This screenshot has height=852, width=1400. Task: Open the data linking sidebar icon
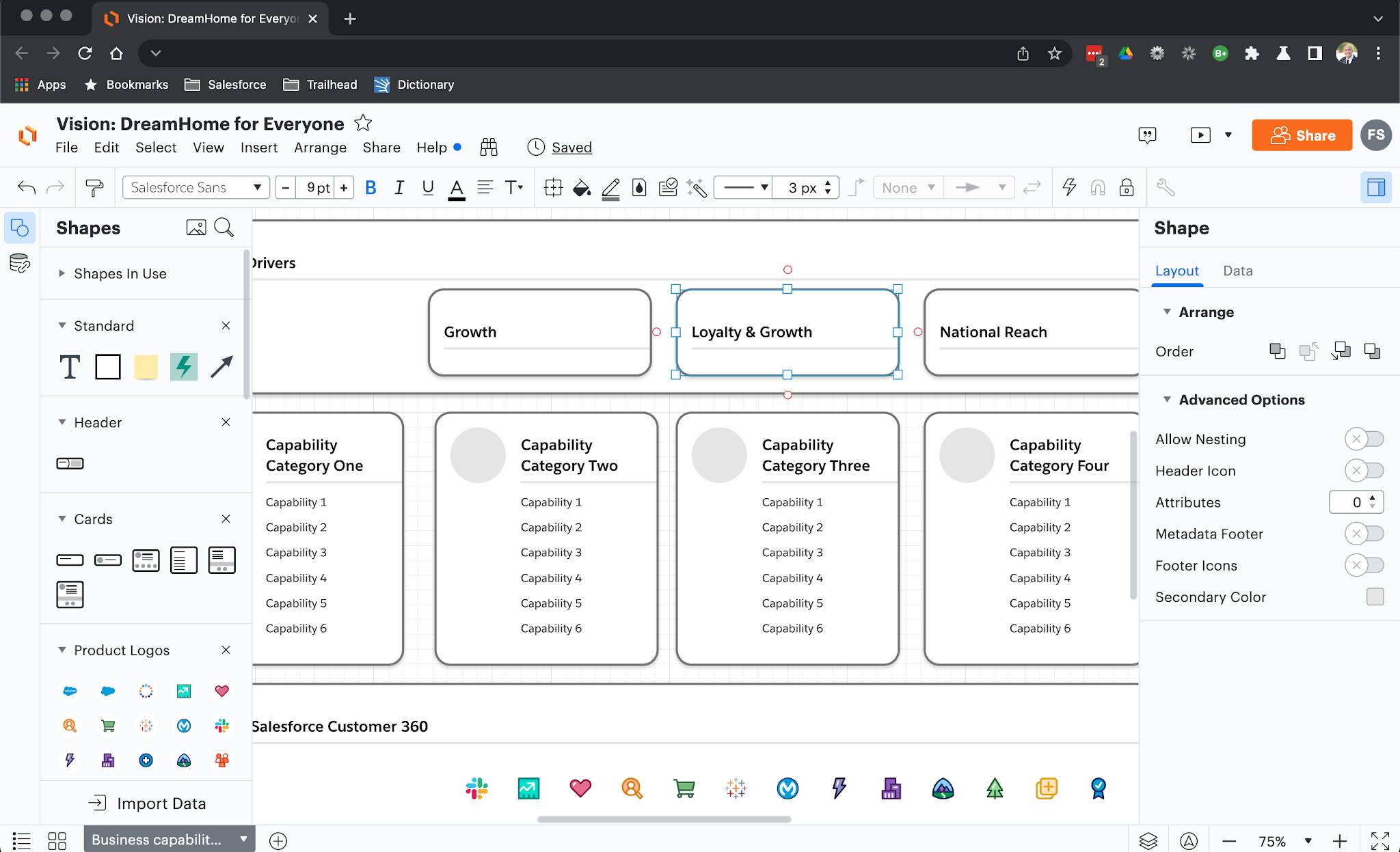(x=20, y=263)
